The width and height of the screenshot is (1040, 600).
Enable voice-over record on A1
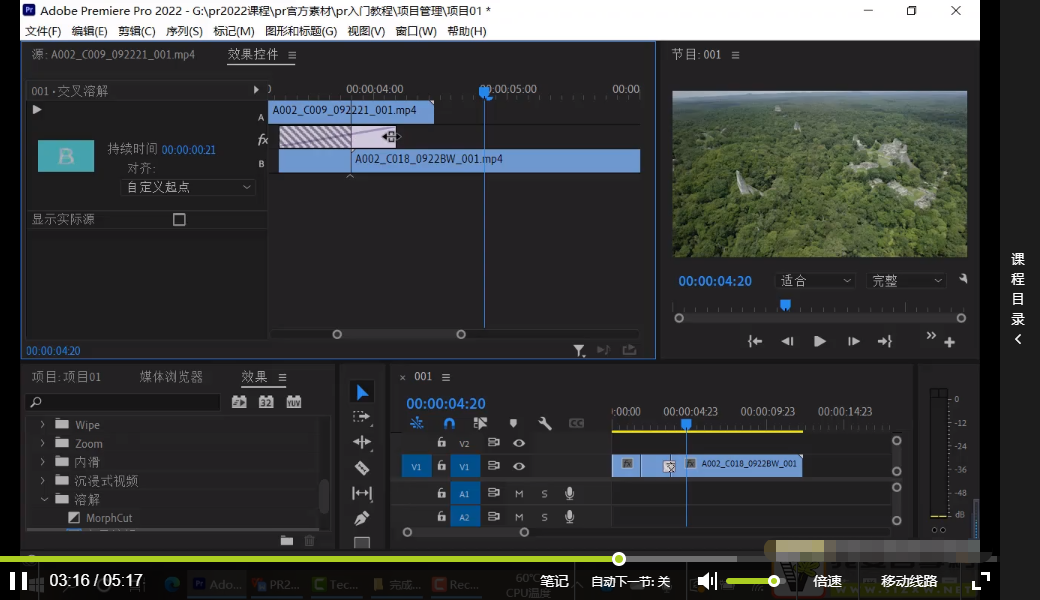[x=569, y=493]
